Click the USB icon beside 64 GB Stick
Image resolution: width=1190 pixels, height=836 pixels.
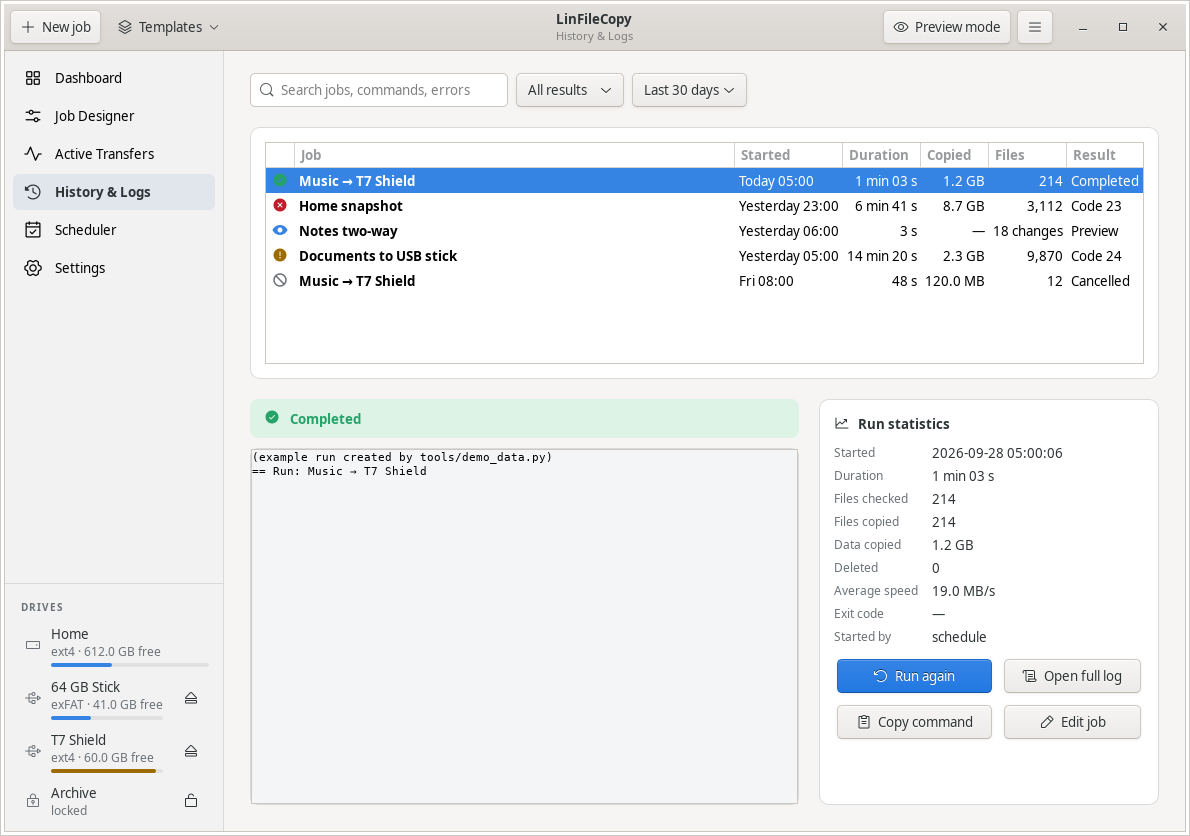(33, 698)
